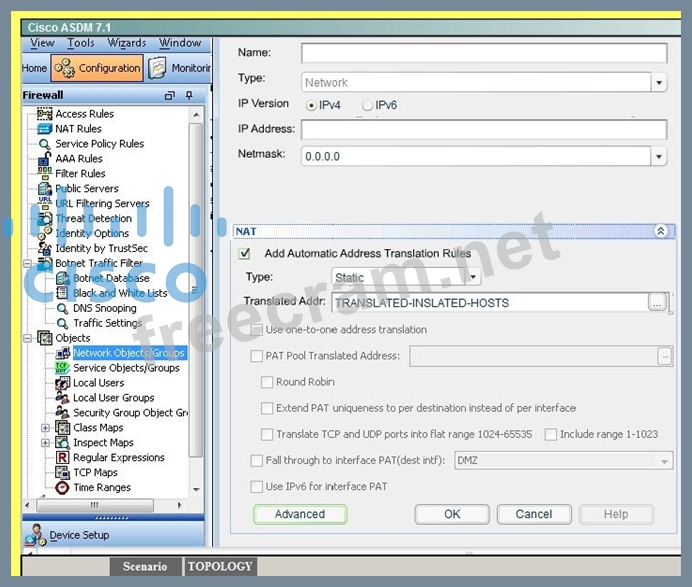Select the Time Ranges clock icon
The image size is (692, 587).
[62, 488]
